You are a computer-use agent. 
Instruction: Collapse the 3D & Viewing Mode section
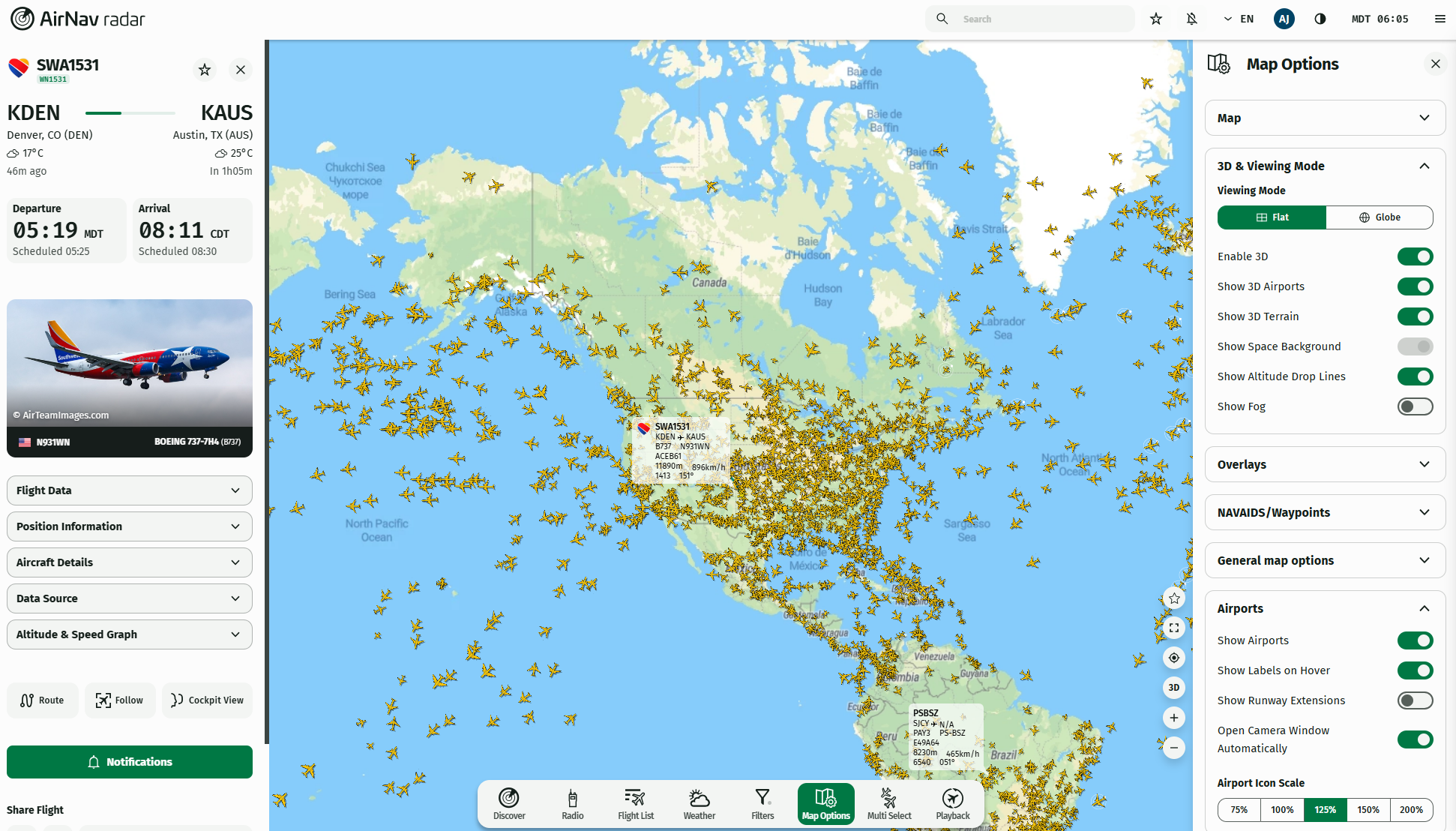pyautogui.click(x=1325, y=166)
